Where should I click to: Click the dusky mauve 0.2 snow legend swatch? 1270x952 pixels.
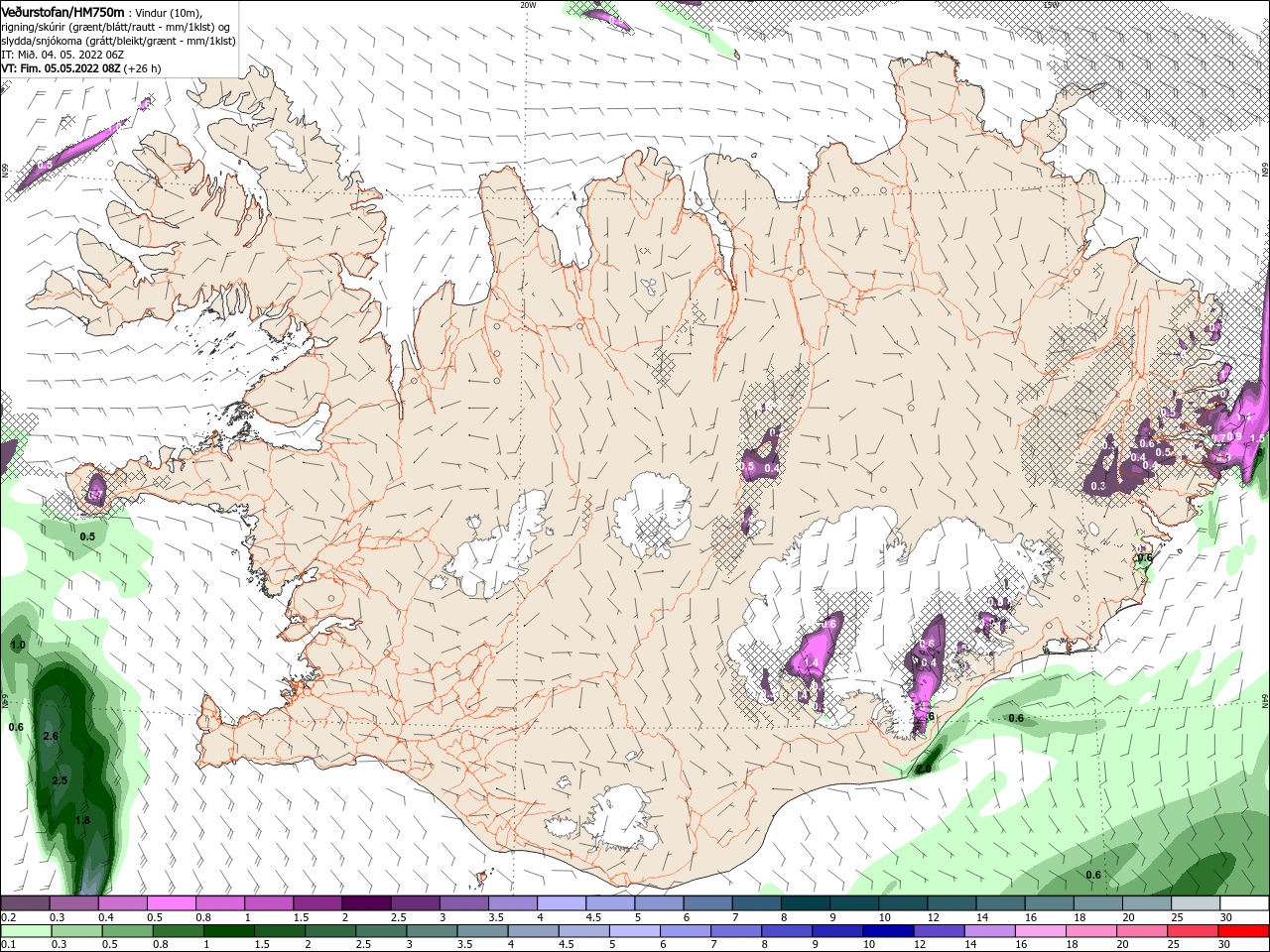pyautogui.click(x=26, y=903)
